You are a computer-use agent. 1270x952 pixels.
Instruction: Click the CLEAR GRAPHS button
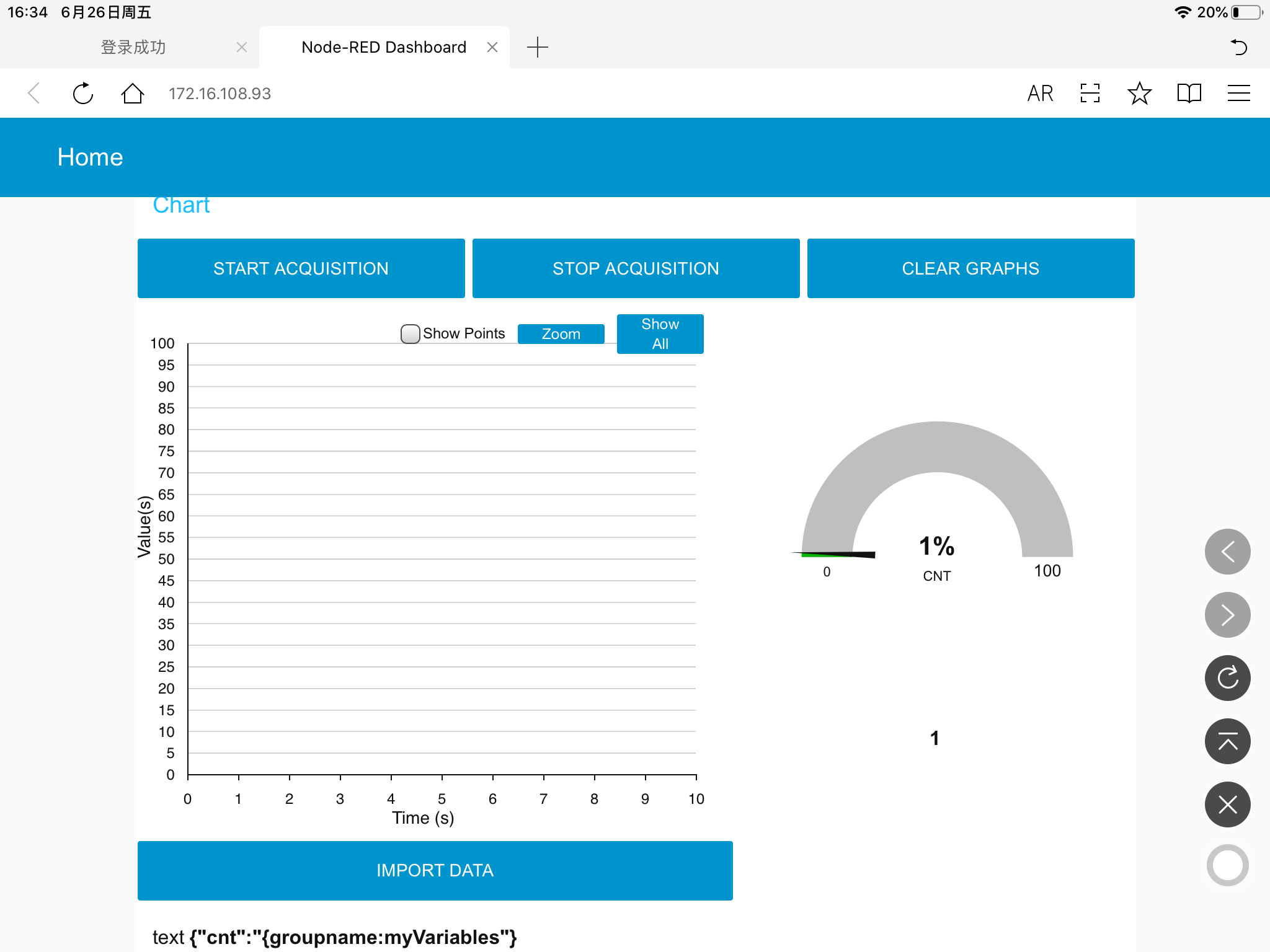[x=970, y=268]
